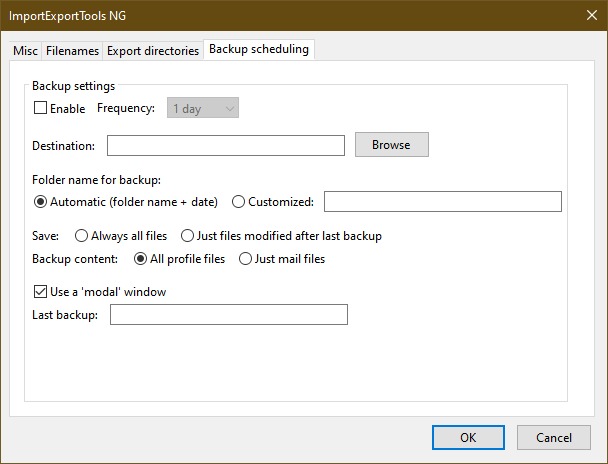608x464 pixels.
Task: Switch to the Filenames tab
Action: pos(72,51)
